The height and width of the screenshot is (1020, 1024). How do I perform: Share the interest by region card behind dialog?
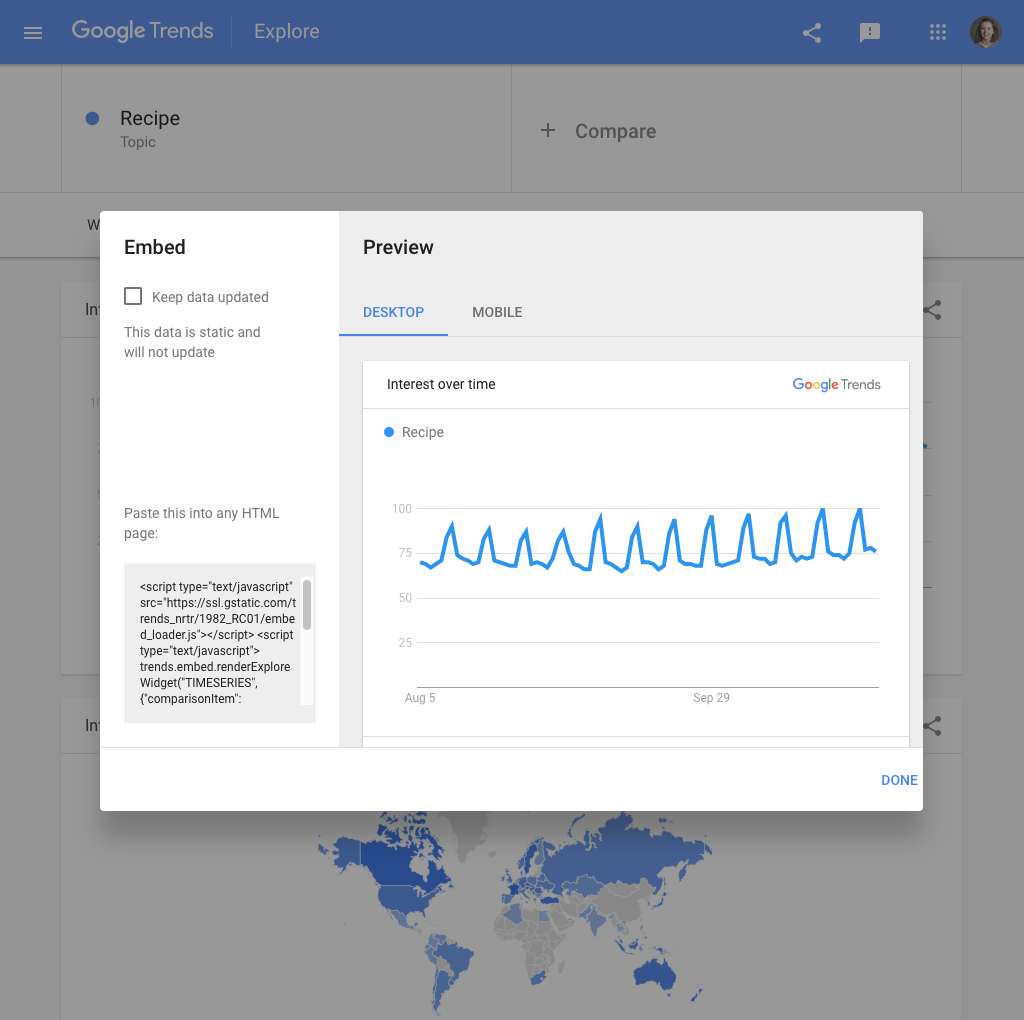coord(932,726)
